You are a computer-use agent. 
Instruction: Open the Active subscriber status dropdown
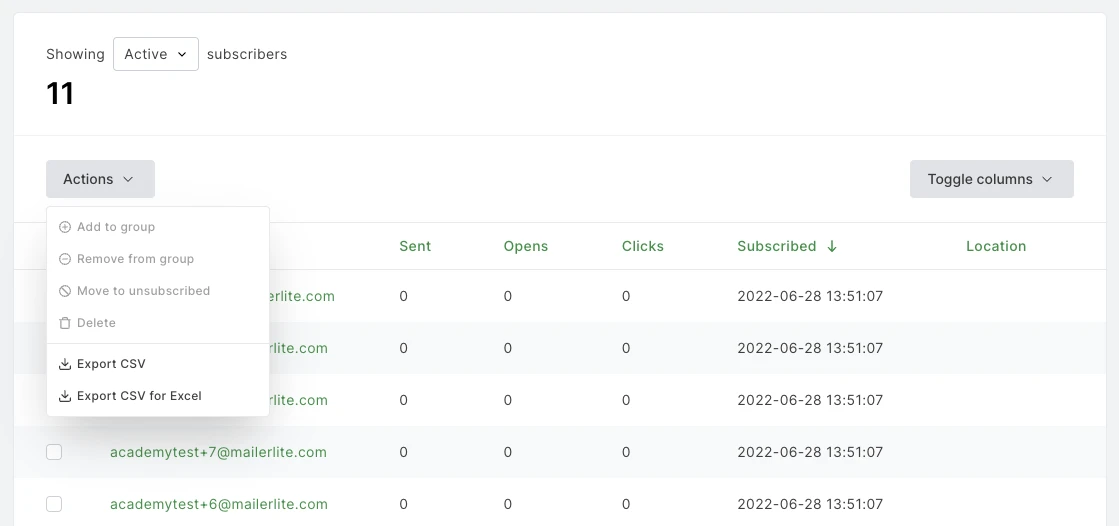pyautogui.click(x=155, y=54)
